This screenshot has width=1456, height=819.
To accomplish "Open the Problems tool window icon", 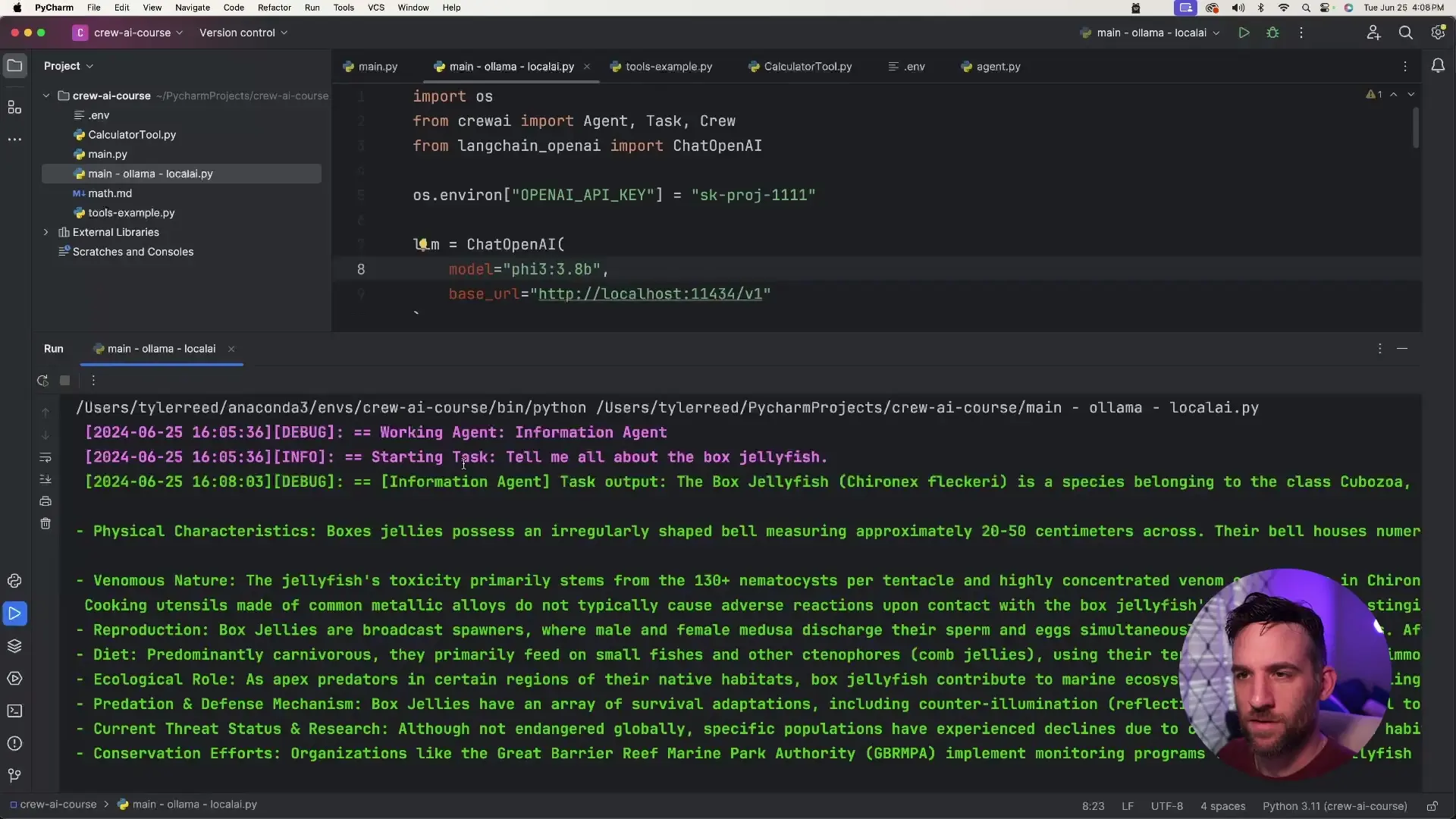I will [x=14, y=744].
